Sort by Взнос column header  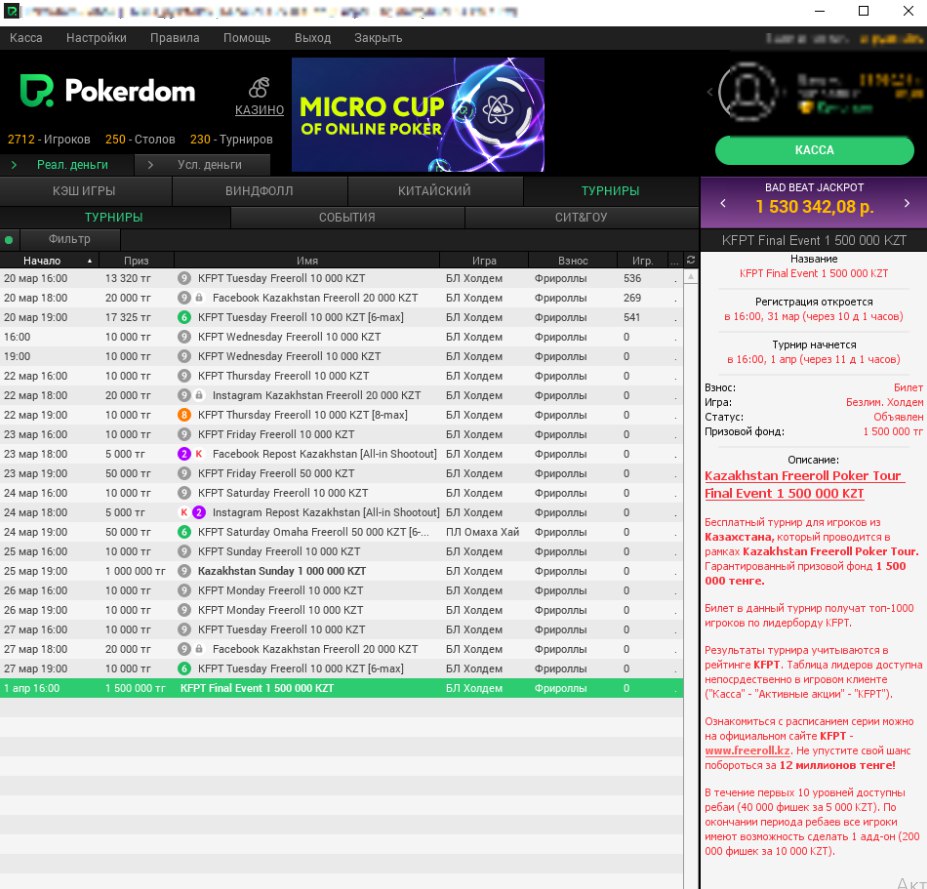573,261
